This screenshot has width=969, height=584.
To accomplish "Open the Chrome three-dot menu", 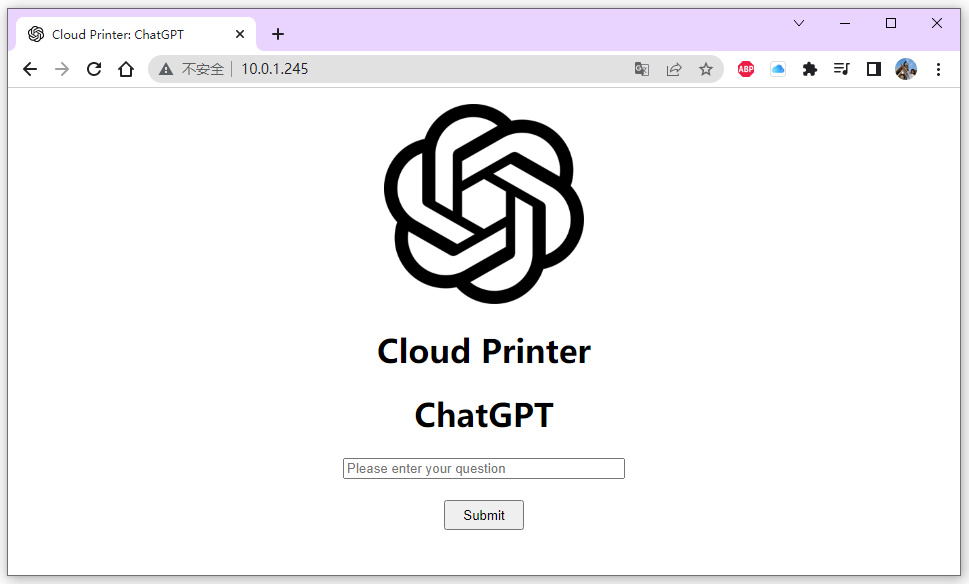I will [x=938, y=69].
